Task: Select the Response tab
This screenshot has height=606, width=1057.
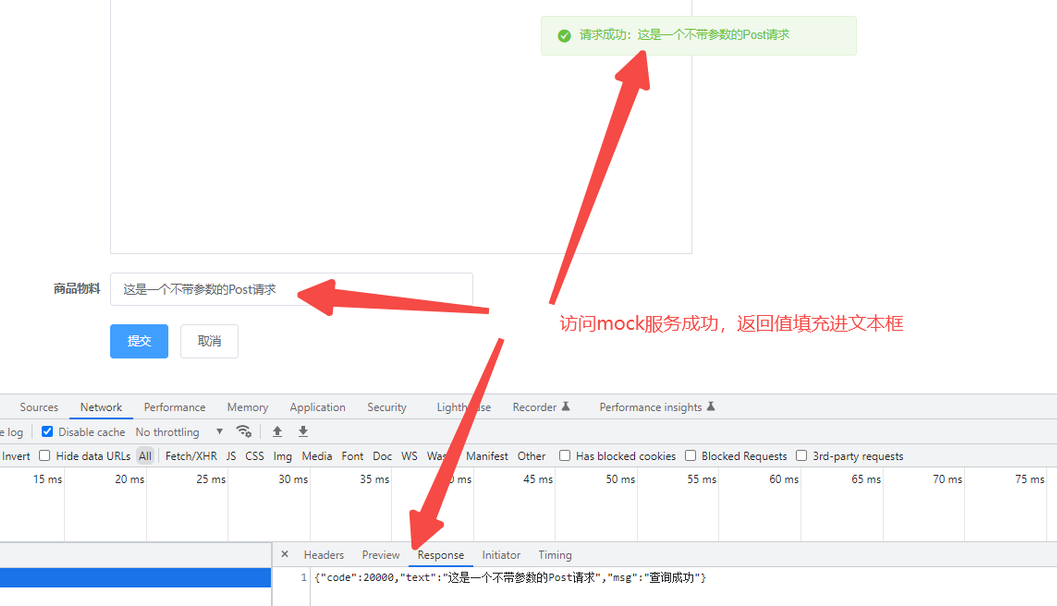Action: 441,555
